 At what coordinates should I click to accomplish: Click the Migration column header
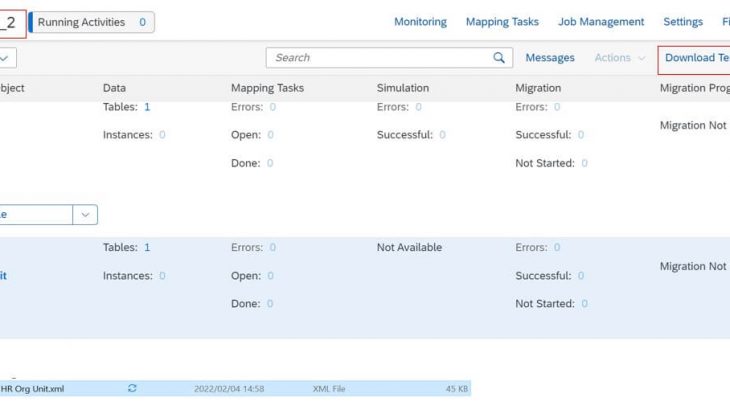pyautogui.click(x=538, y=88)
